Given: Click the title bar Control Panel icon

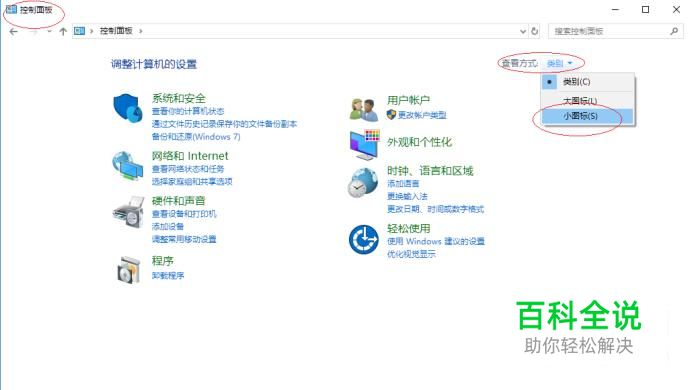Looking at the screenshot, I should (11, 9).
